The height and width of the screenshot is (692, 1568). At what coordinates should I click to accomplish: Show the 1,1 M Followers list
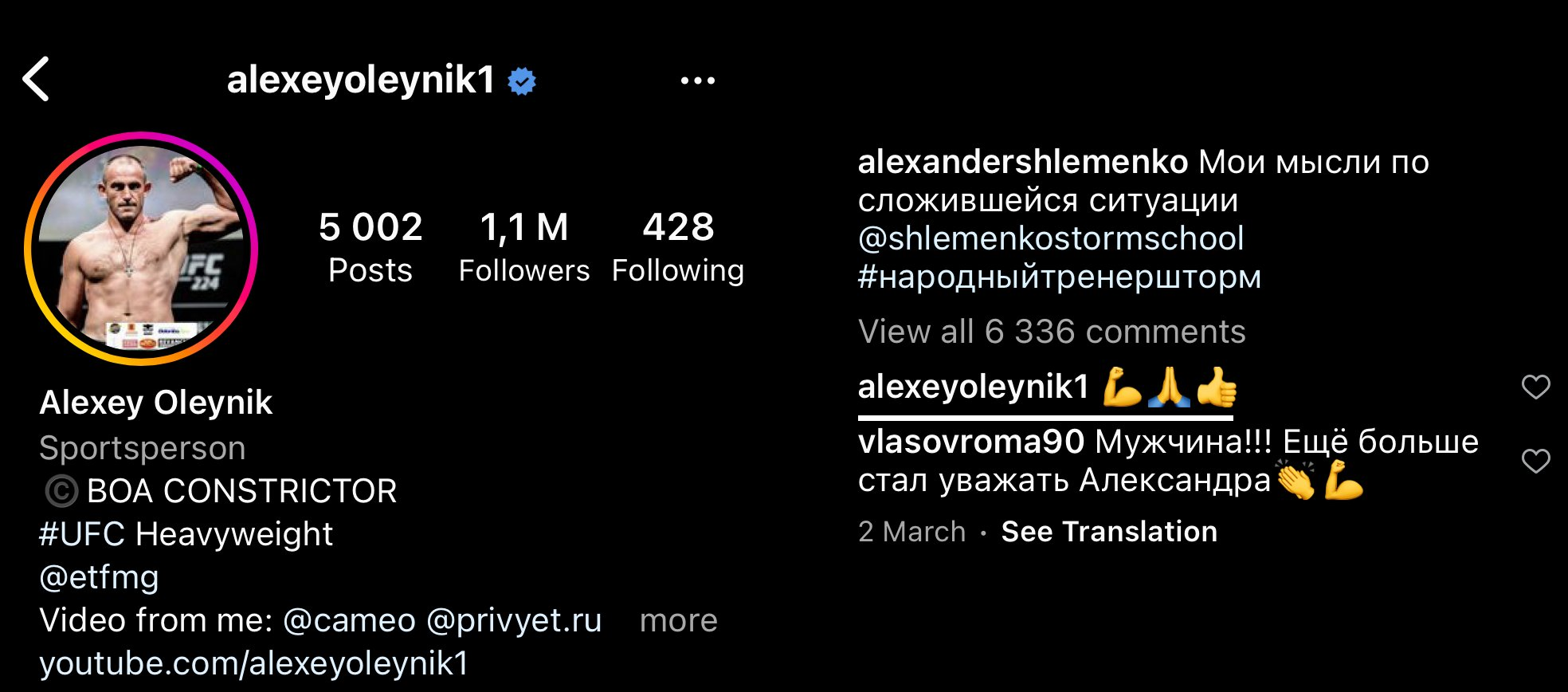click(524, 243)
